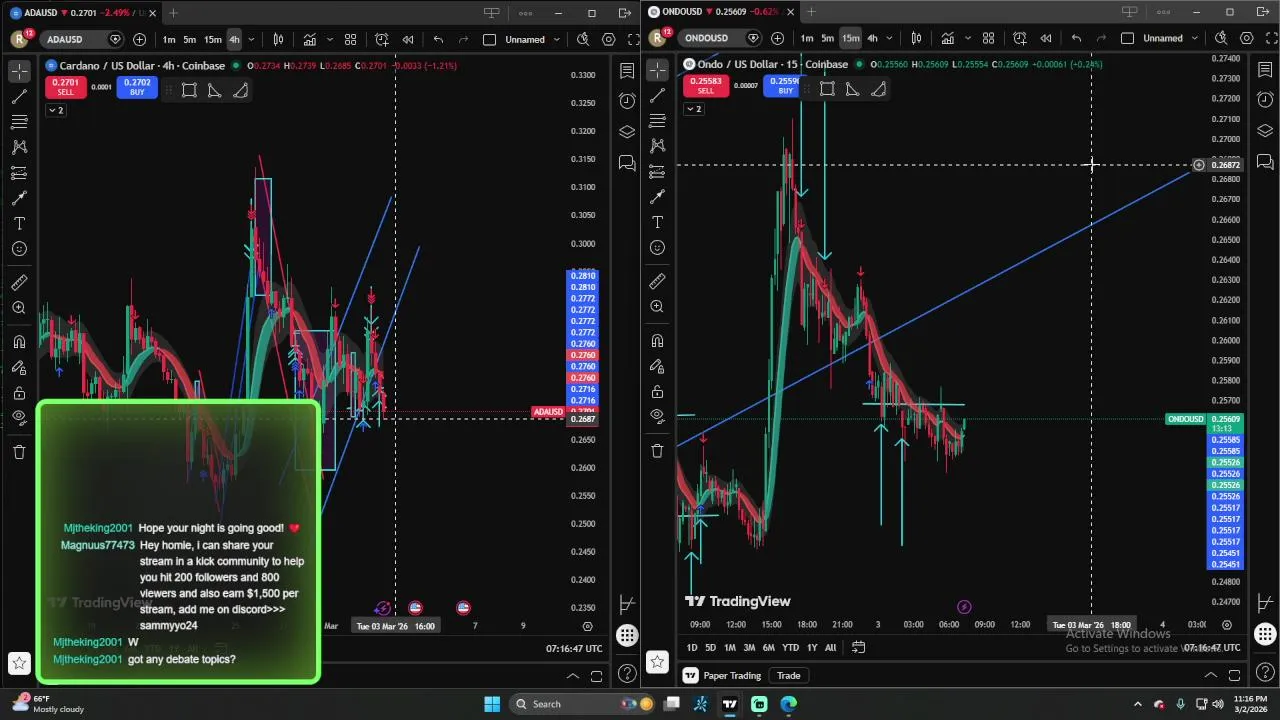Set the 1D date range in ONDOUSD
Screen dimensions: 1280x720
coord(691,647)
